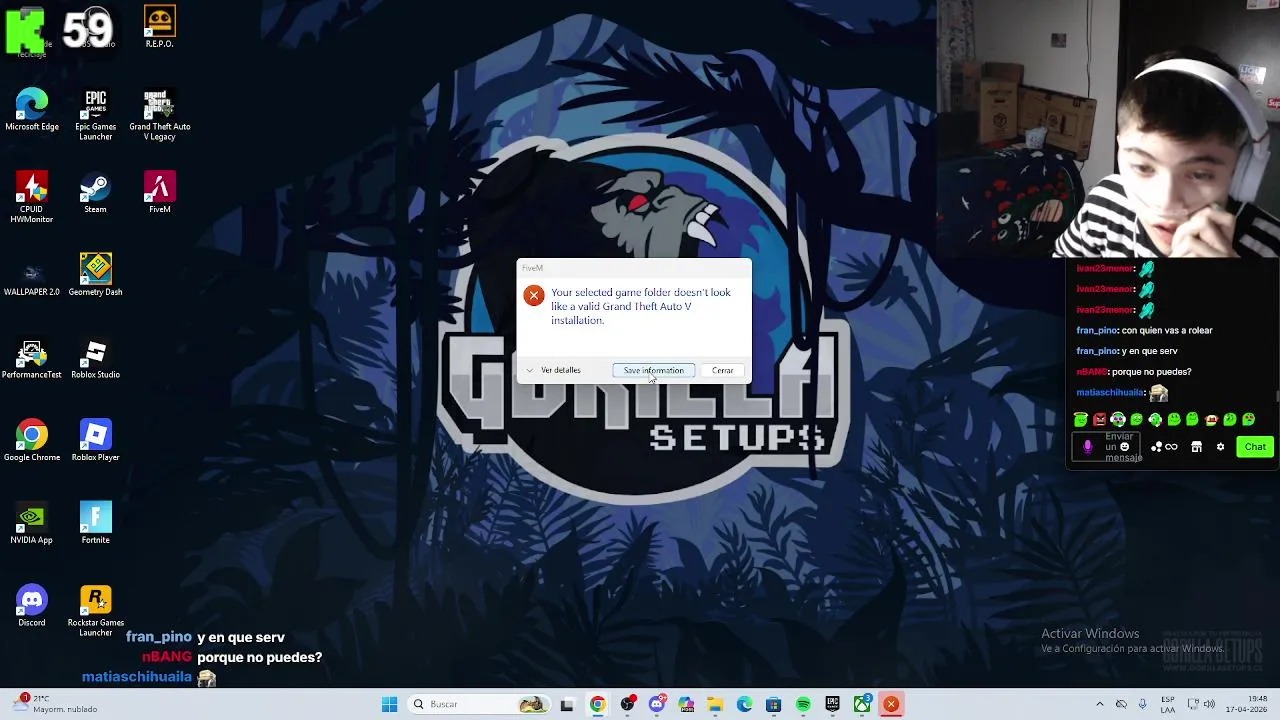This screenshot has height=720, width=1280.
Task: Click the green Chat send button
Action: (x=1255, y=447)
